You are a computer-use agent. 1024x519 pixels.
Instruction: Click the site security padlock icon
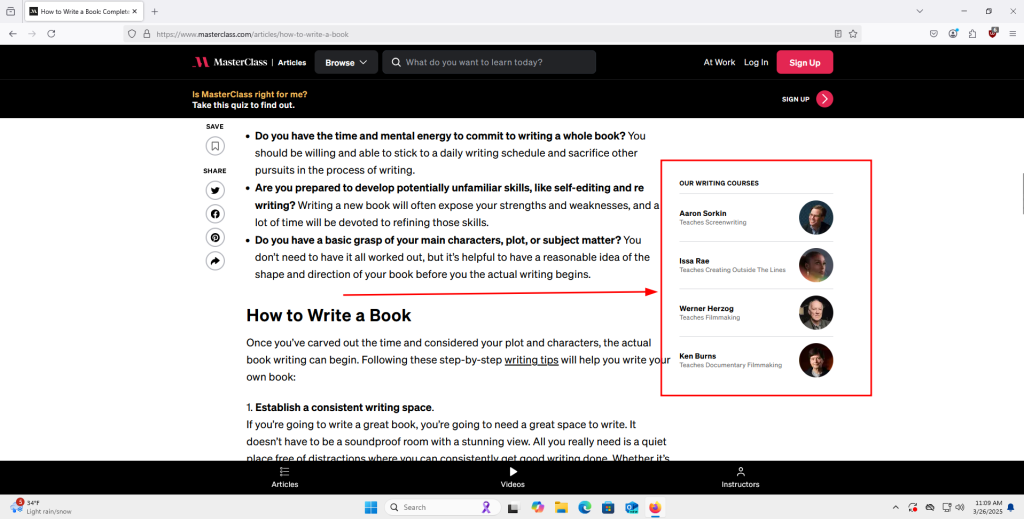pyautogui.click(x=146, y=34)
